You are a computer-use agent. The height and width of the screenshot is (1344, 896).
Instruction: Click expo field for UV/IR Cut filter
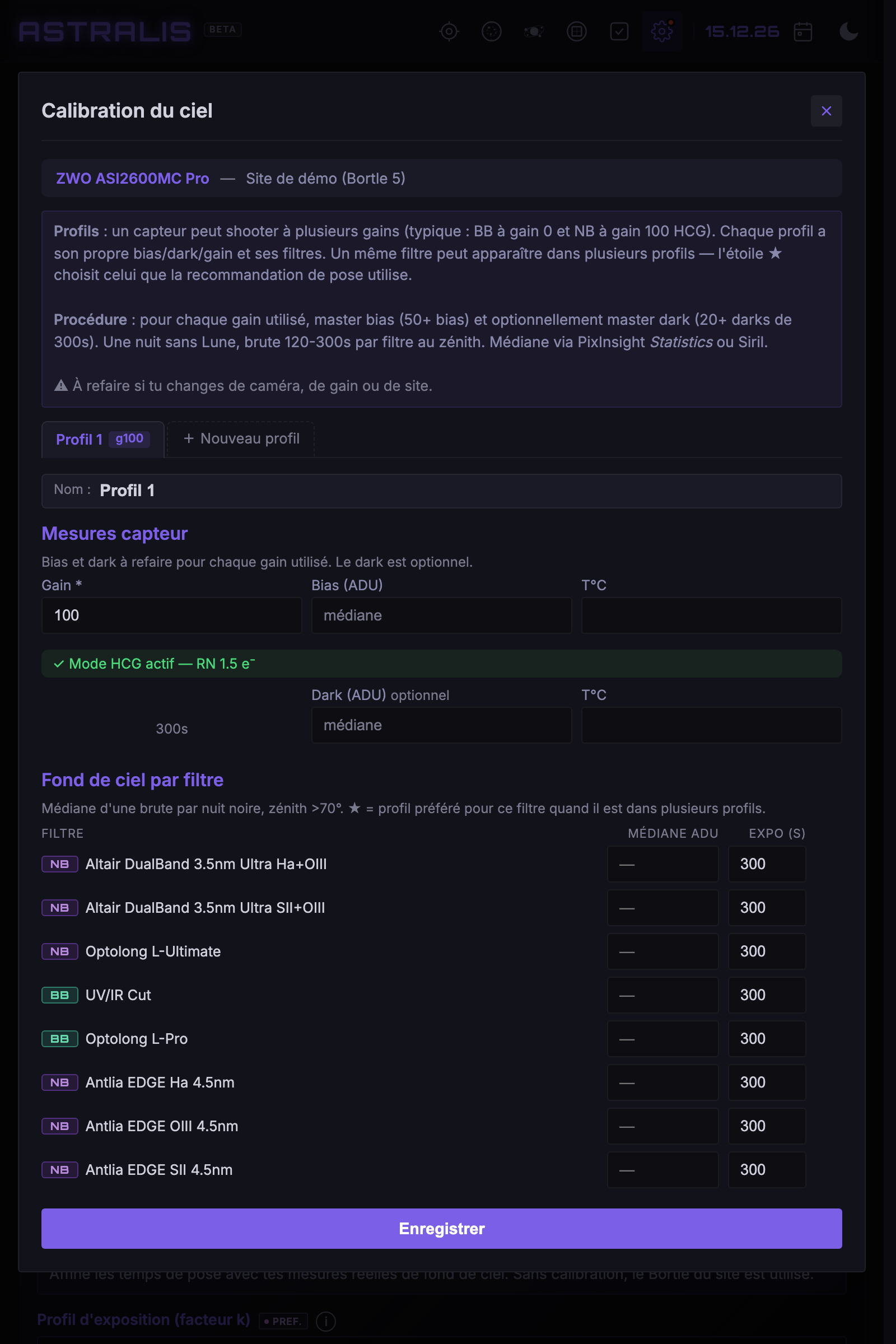(767, 996)
